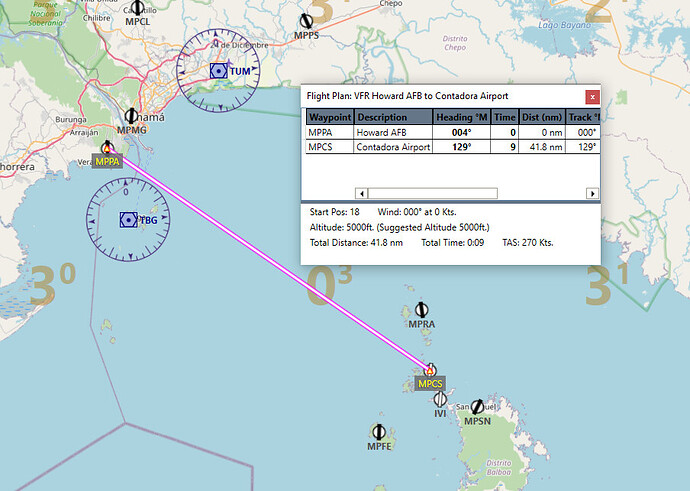Click the Waypoint column header

[x=330, y=117]
